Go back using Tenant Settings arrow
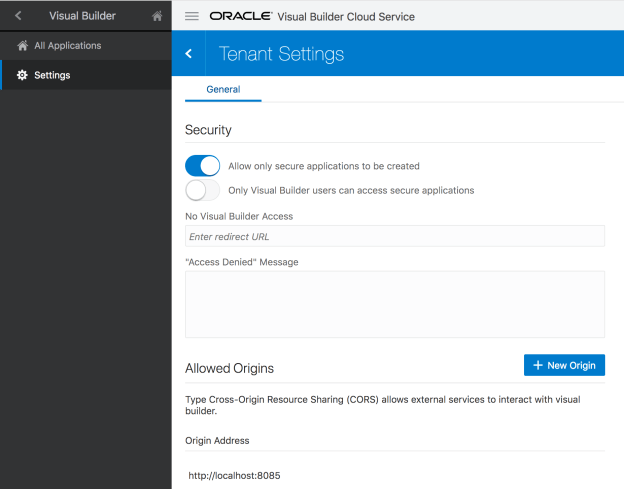The height and width of the screenshot is (489, 624). point(189,54)
